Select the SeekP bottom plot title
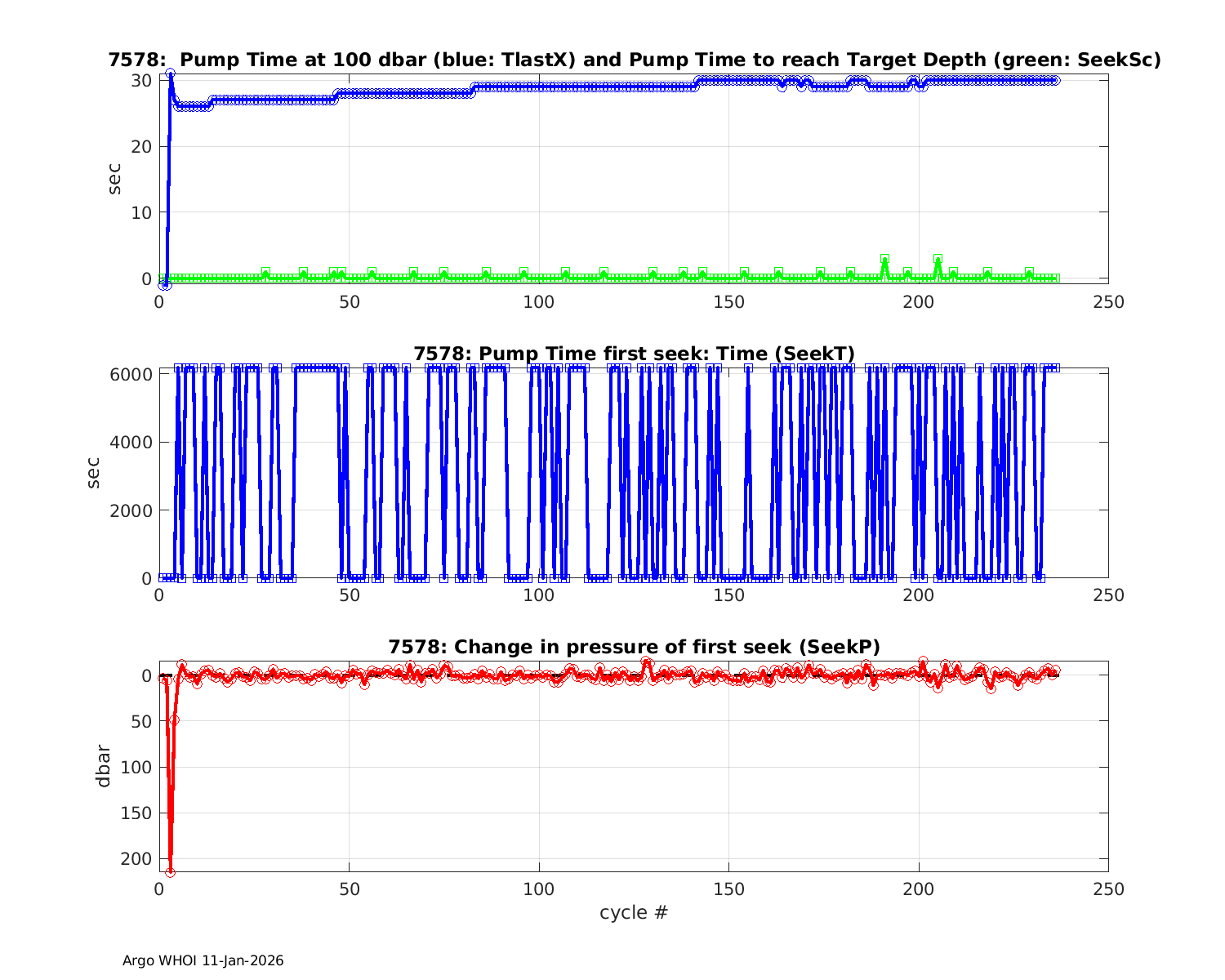The width and height of the screenshot is (1225, 980). coord(634,647)
